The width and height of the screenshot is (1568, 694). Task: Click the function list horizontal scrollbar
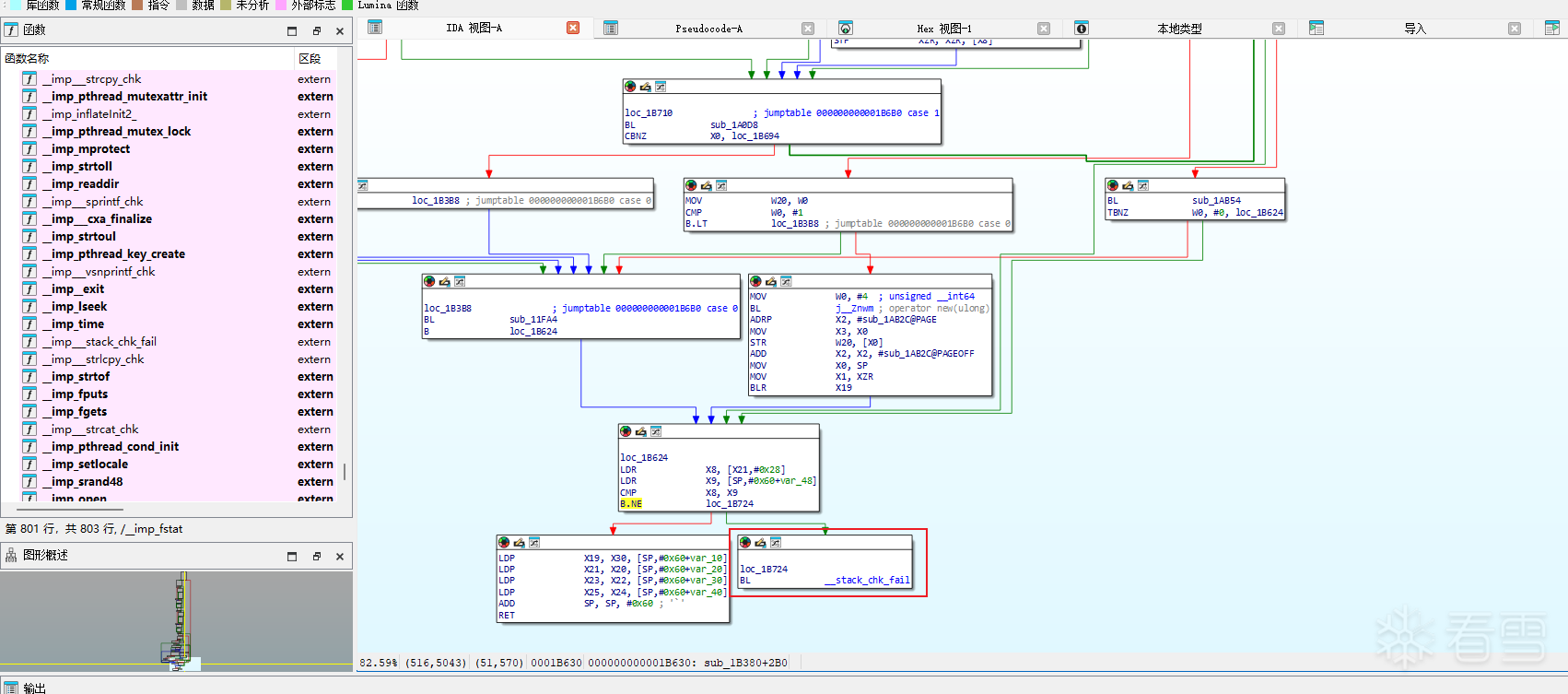click(69, 509)
